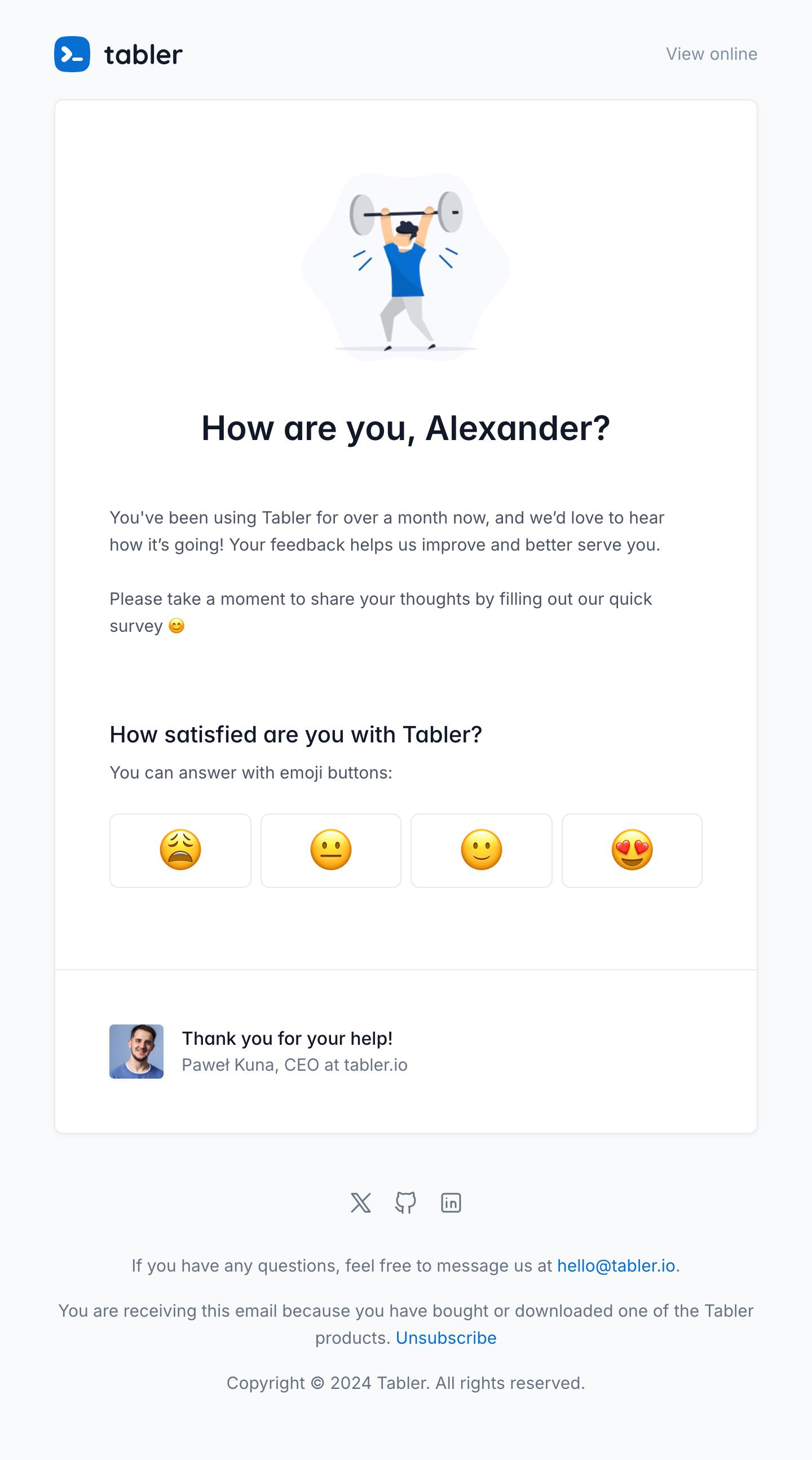812x1460 pixels.
Task: Click the "How are you, Alexander?" heading
Action: click(x=405, y=428)
